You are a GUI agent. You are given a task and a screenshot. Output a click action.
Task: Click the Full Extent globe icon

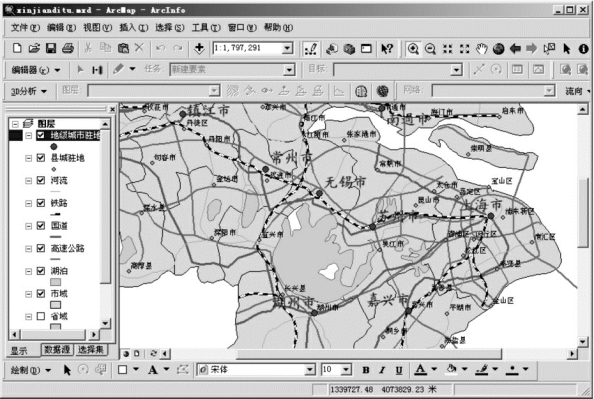pos(499,49)
